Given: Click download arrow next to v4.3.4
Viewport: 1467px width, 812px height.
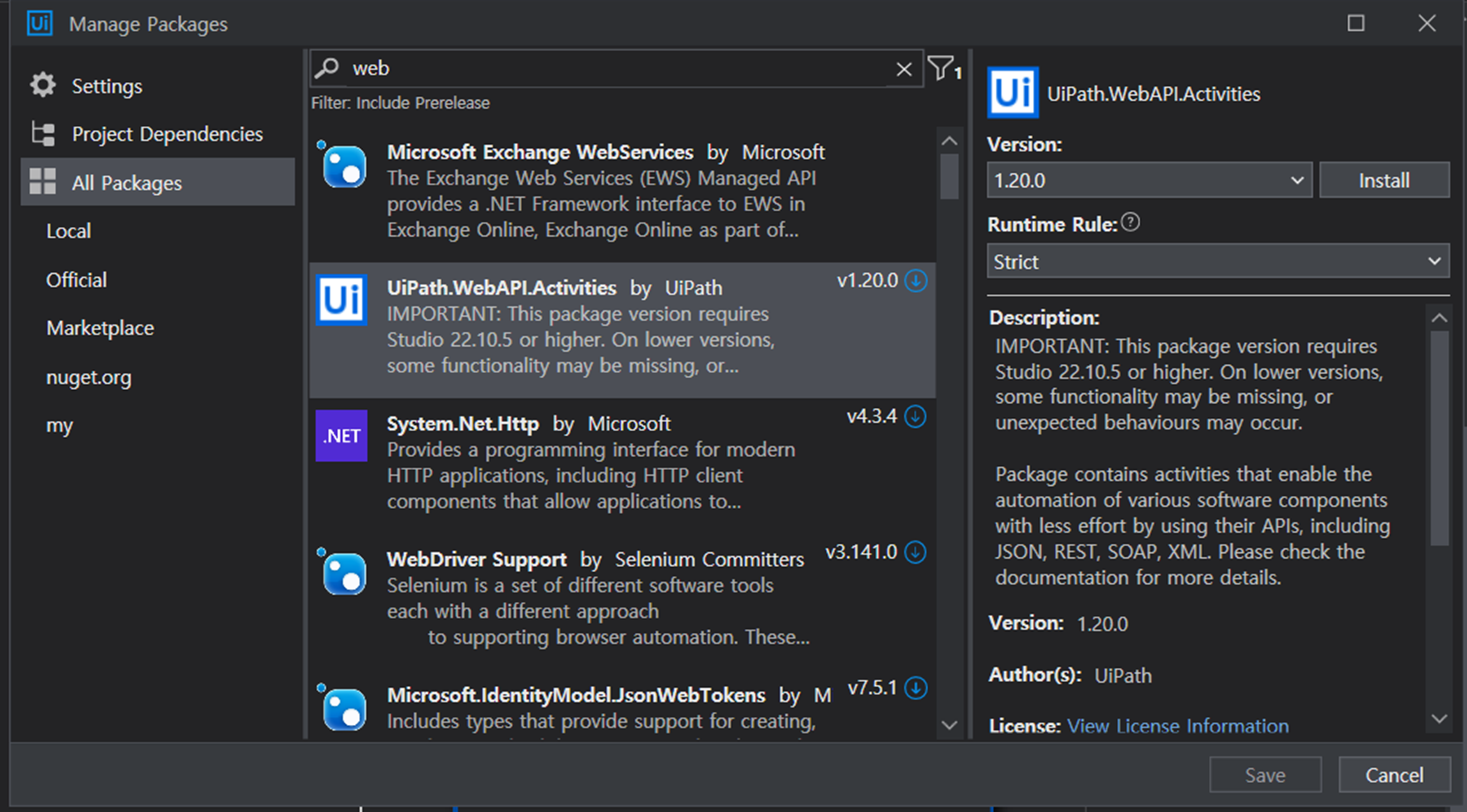Looking at the screenshot, I should tap(916, 416).
